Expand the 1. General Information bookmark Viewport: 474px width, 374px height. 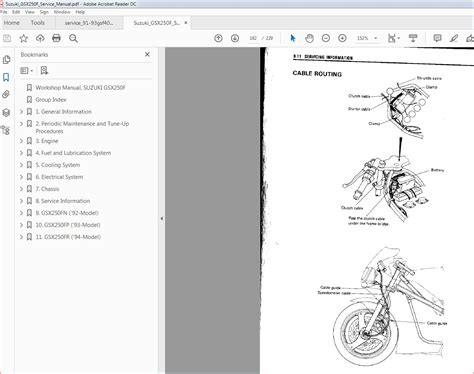pos(21,112)
